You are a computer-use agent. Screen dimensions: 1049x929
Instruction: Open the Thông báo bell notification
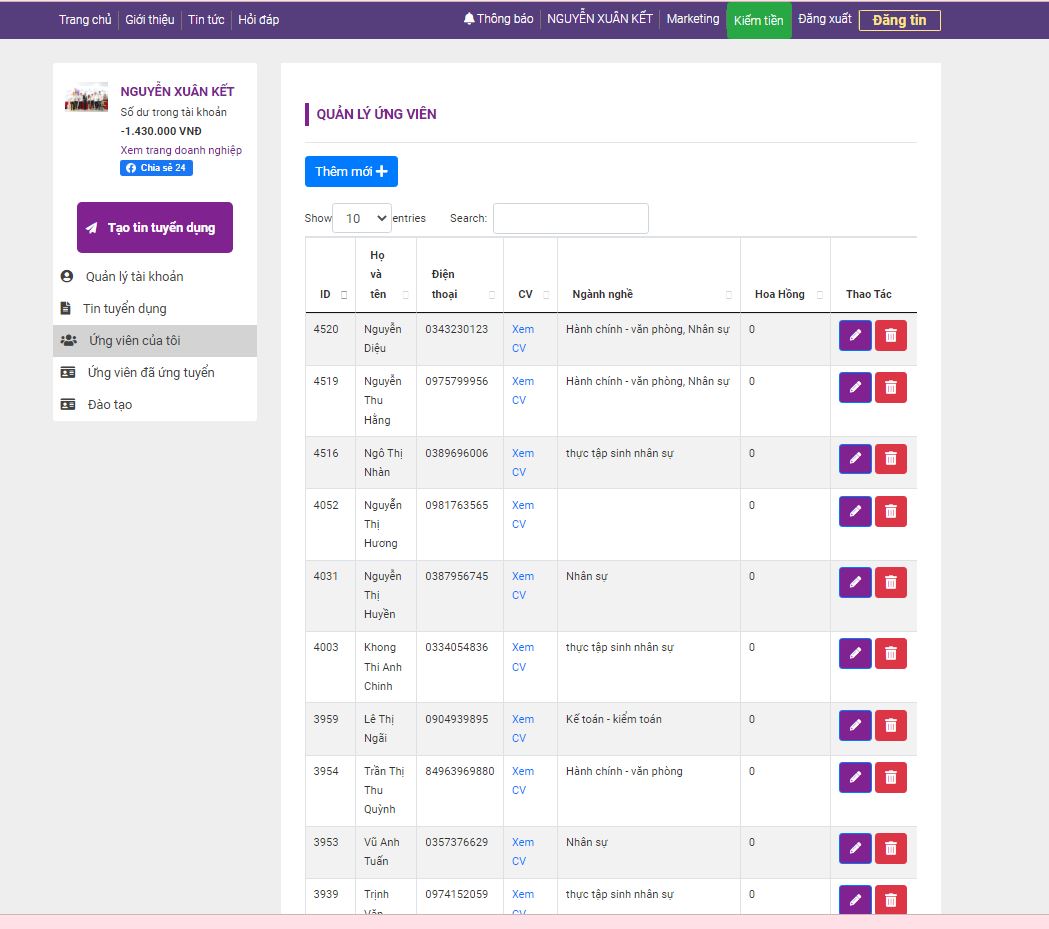498,19
